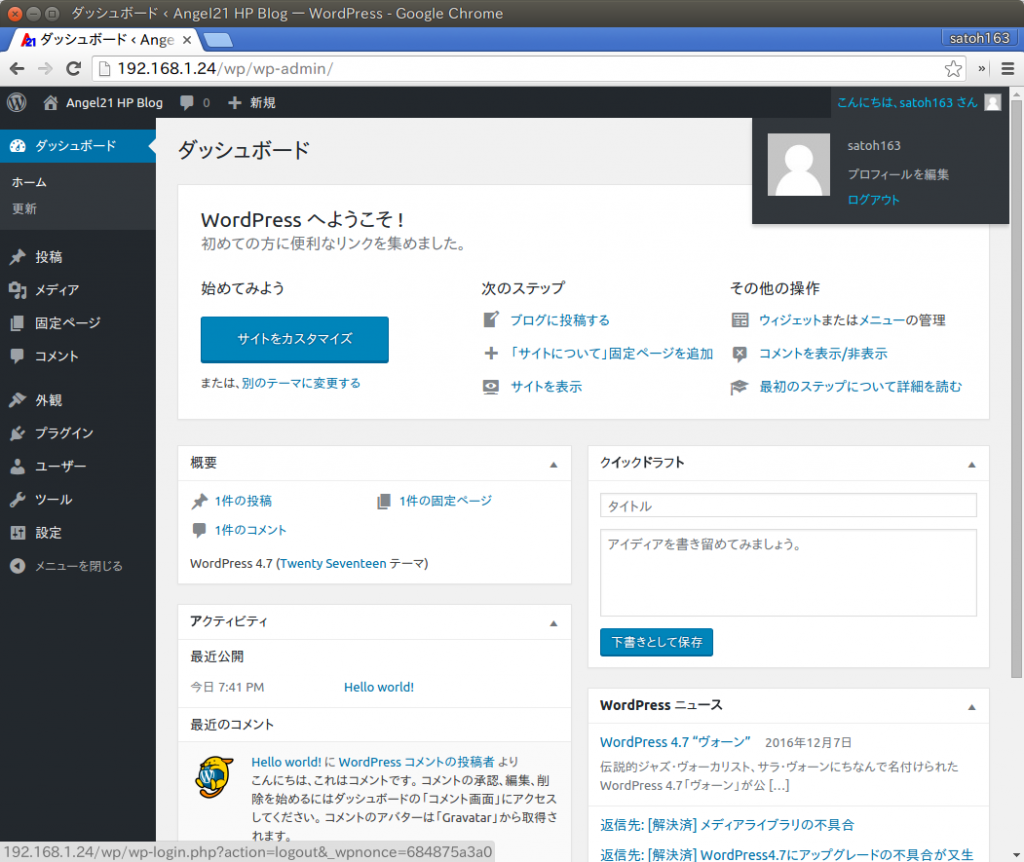Click the large satoh163 avatar image
The image size is (1024, 862).
(799, 165)
